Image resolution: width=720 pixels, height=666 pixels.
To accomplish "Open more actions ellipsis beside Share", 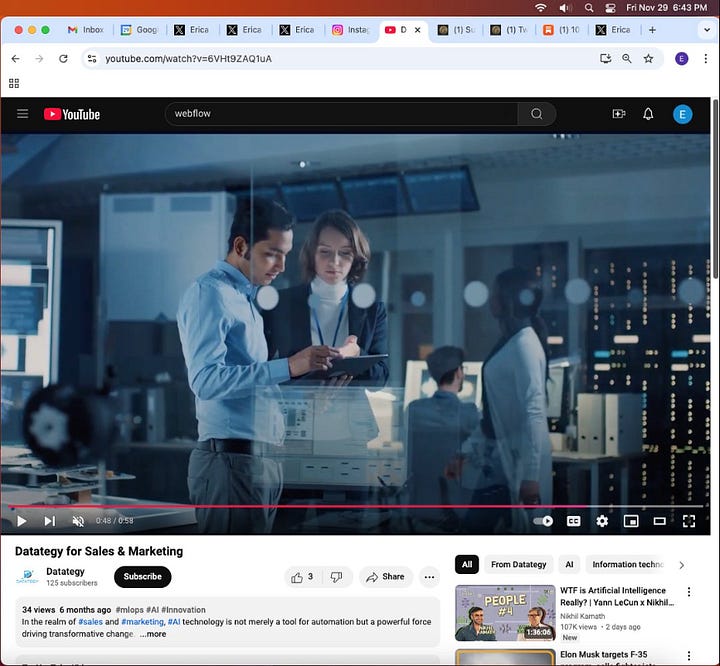I will pyautogui.click(x=429, y=577).
